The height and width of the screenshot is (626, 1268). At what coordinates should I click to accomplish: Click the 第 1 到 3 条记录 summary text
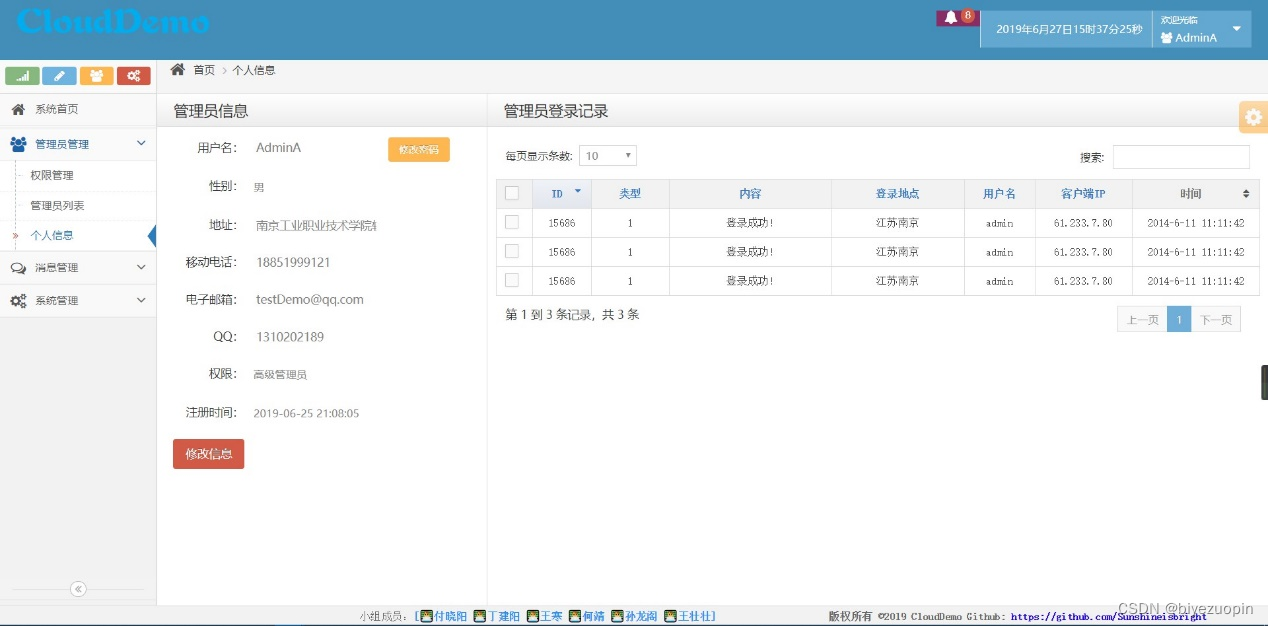click(572, 315)
